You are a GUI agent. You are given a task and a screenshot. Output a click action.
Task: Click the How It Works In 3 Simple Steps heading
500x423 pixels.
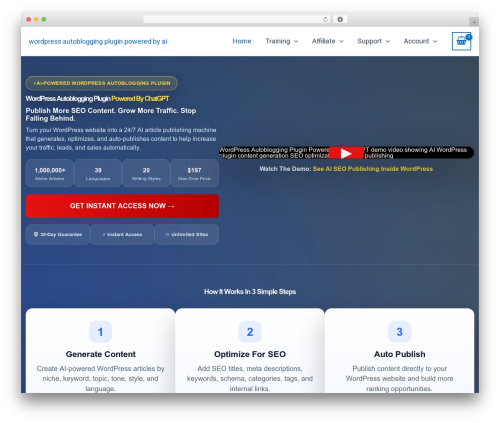250,292
